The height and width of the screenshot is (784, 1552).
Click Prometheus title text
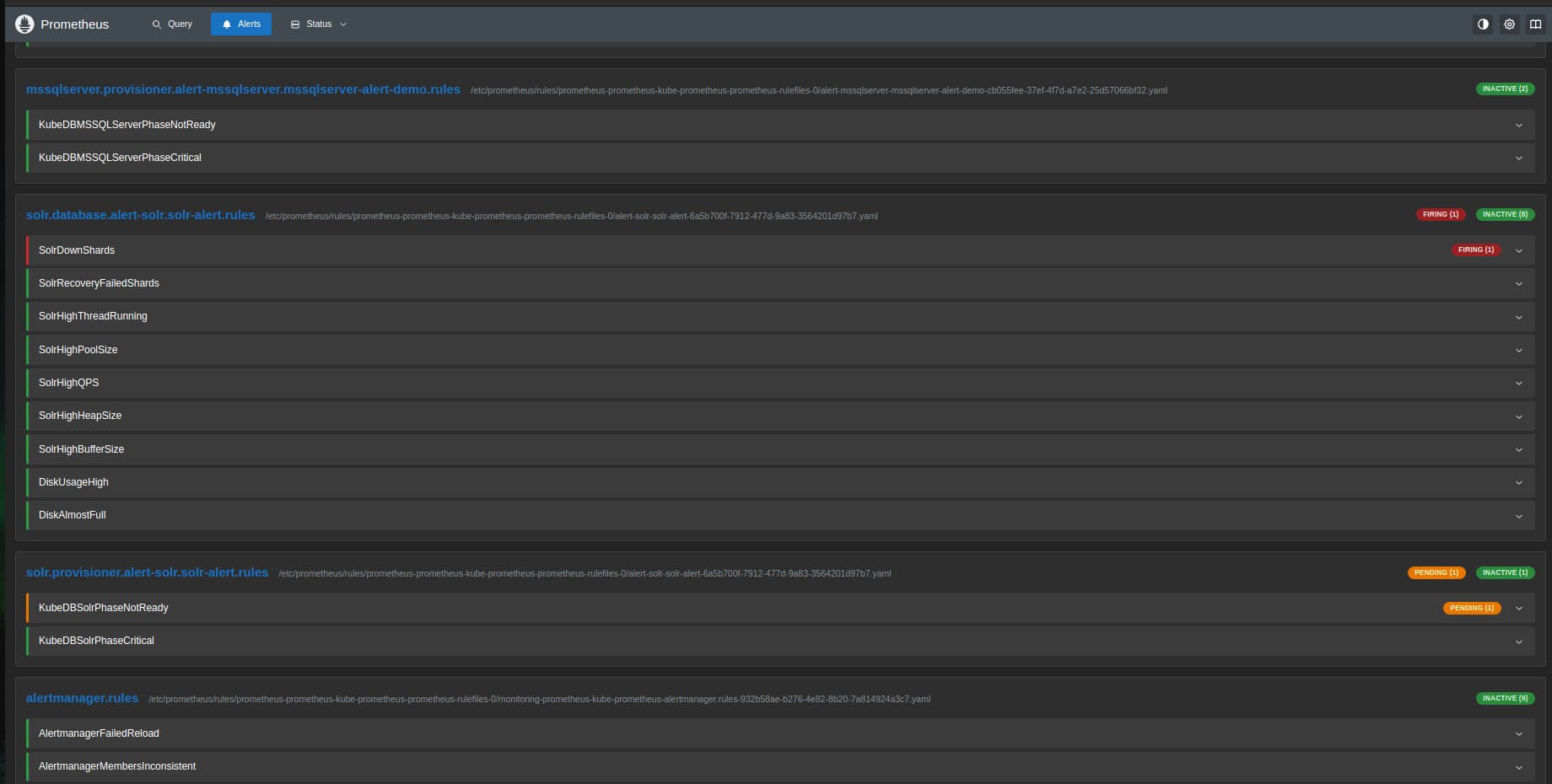[74, 24]
